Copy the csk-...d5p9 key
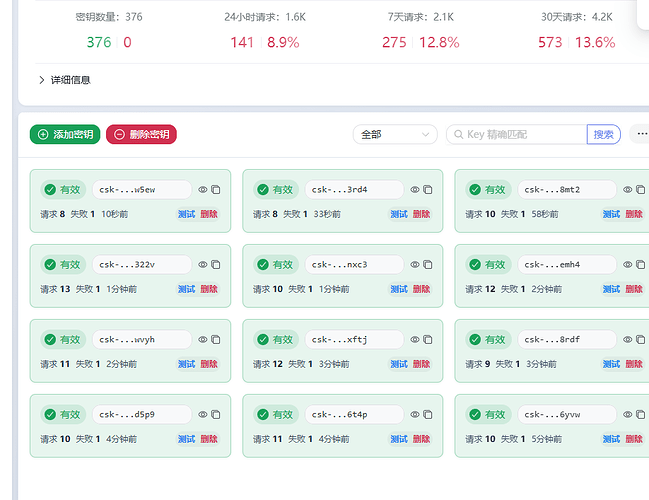 pos(216,414)
